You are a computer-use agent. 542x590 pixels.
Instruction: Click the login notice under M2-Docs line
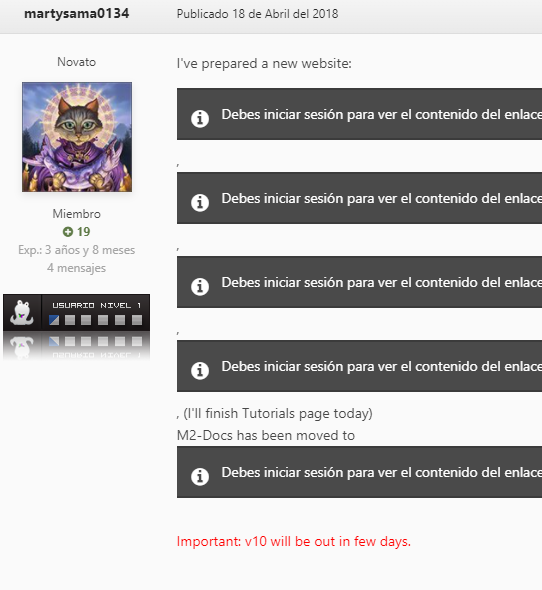point(359,472)
